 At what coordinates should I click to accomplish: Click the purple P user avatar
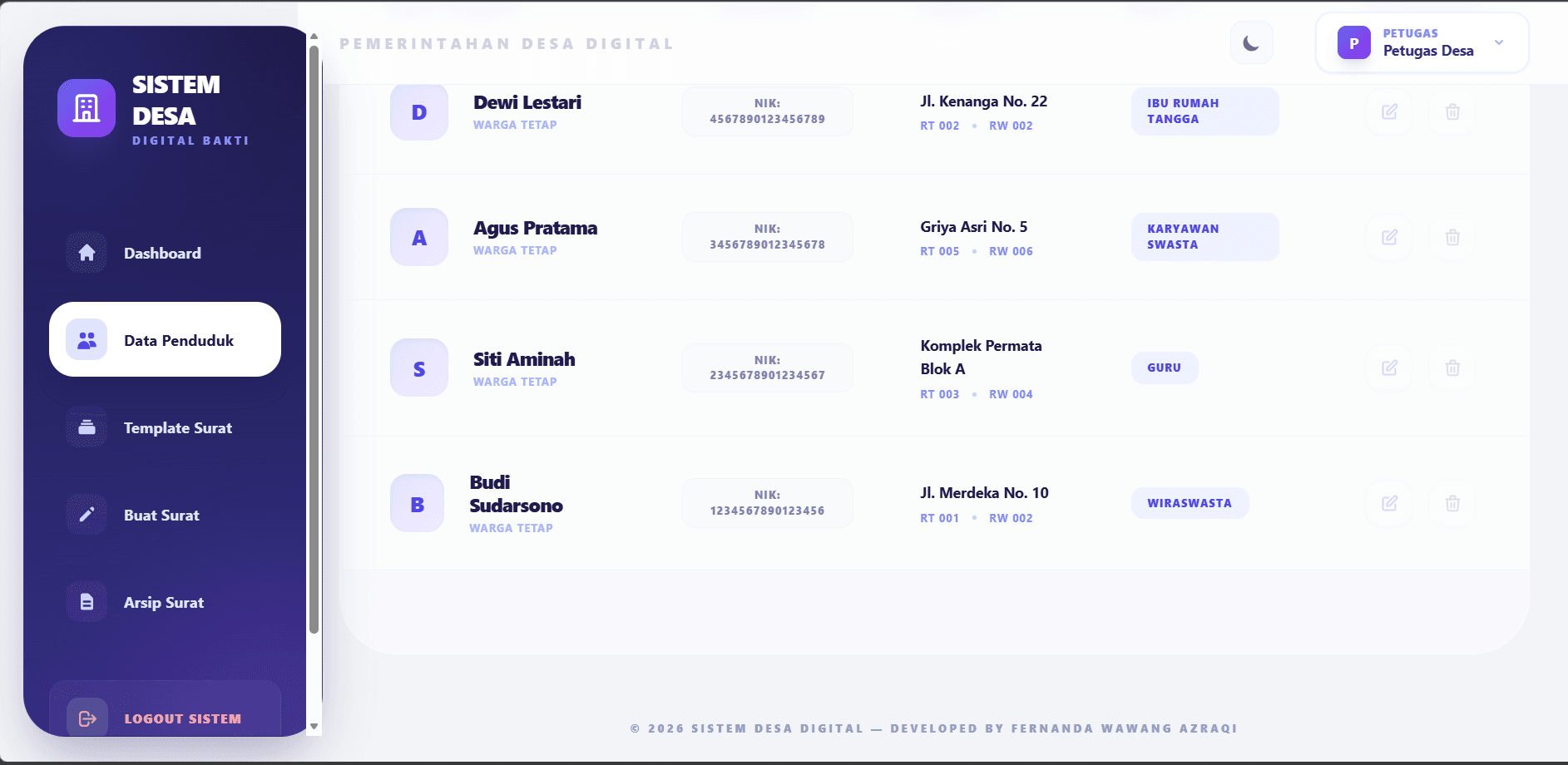(1353, 42)
